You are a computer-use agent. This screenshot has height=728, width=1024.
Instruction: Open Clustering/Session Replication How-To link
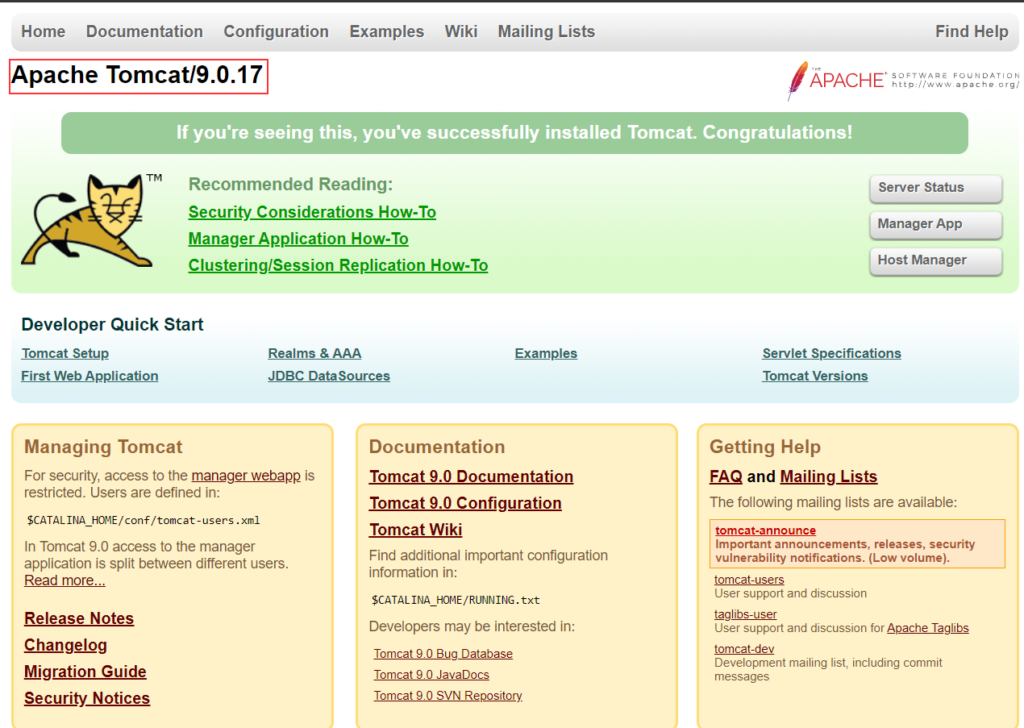pos(338,265)
